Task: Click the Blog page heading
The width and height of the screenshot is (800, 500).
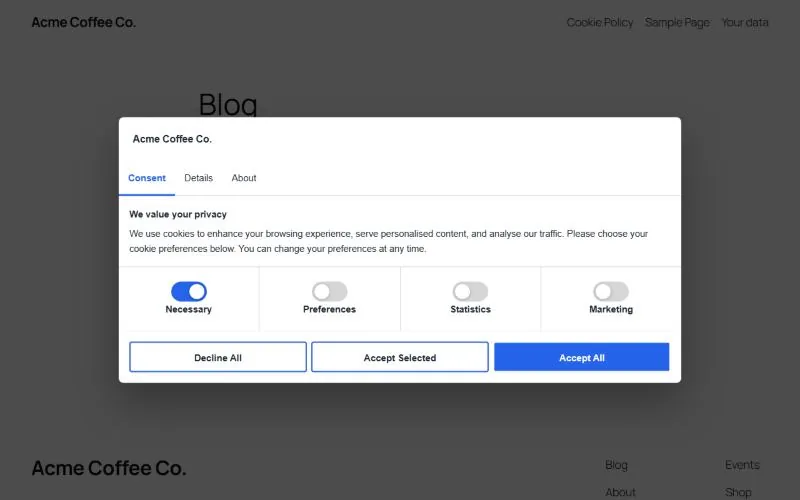Action: (228, 104)
